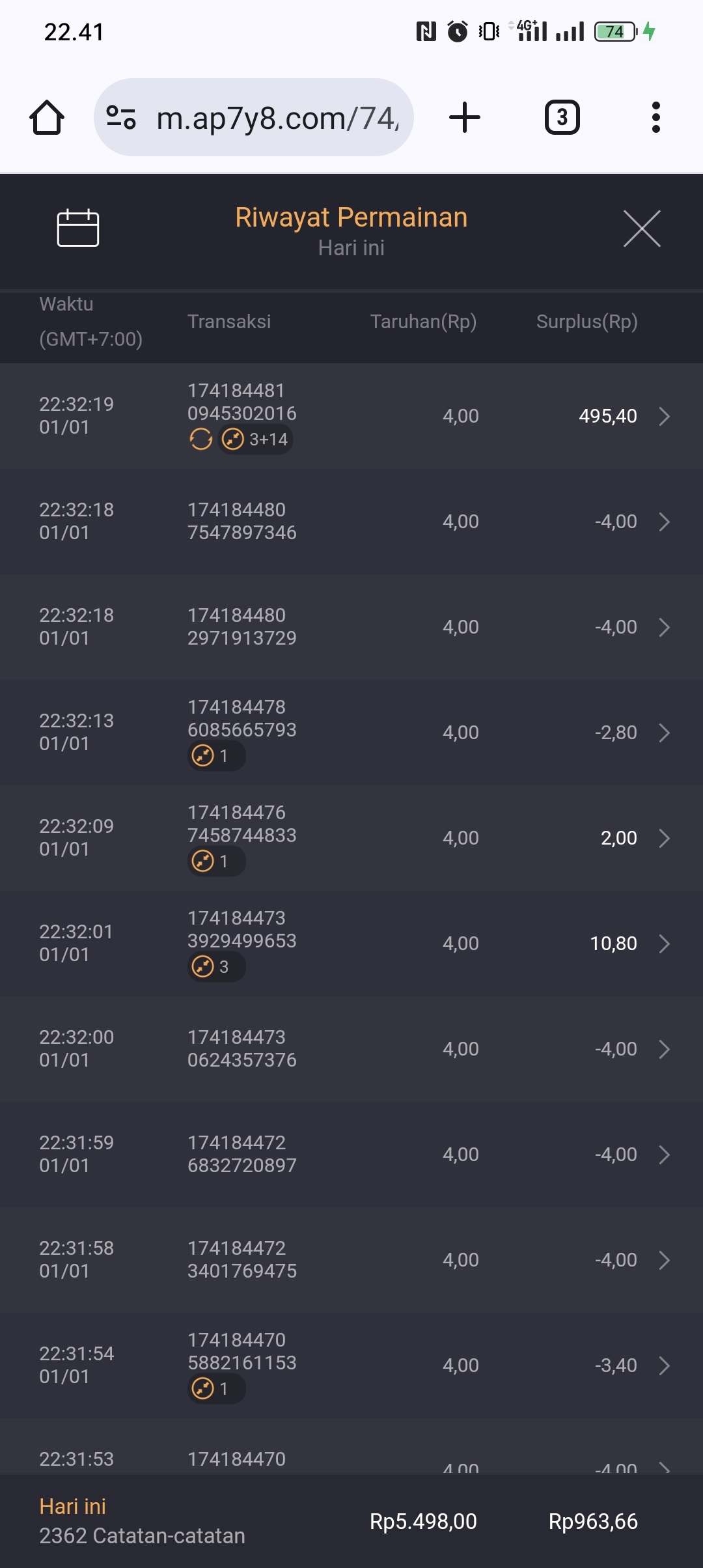Image resolution: width=703 pixels, height=1568 pixels.
Task: Tap the site settings icon in address bar
Action: pyautogui.click(x=121, y=118)
